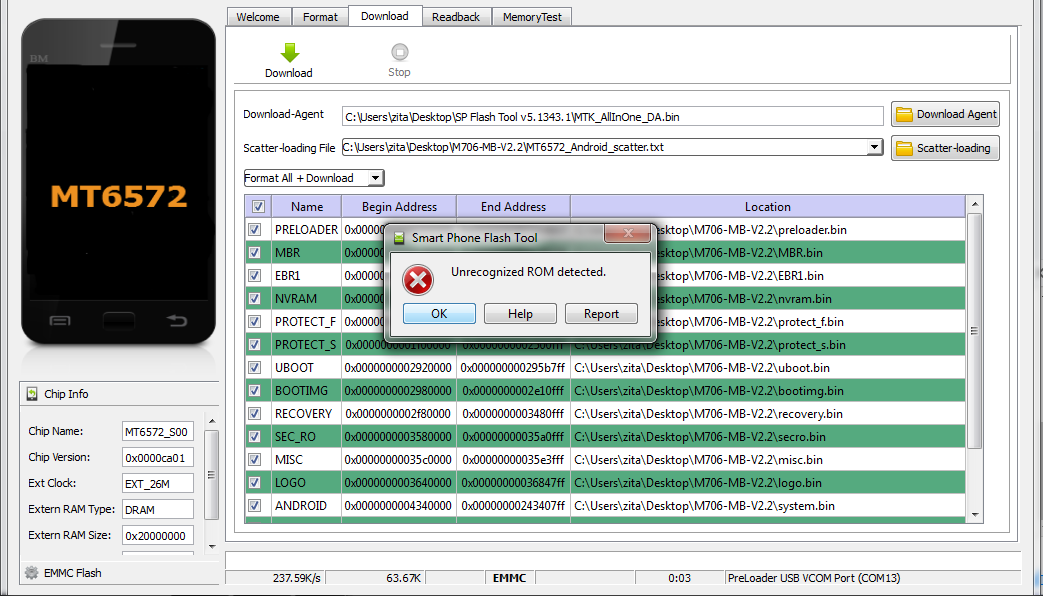Click the partition table scrollbar thumb
1043x596 pixels.
point(974,331)
